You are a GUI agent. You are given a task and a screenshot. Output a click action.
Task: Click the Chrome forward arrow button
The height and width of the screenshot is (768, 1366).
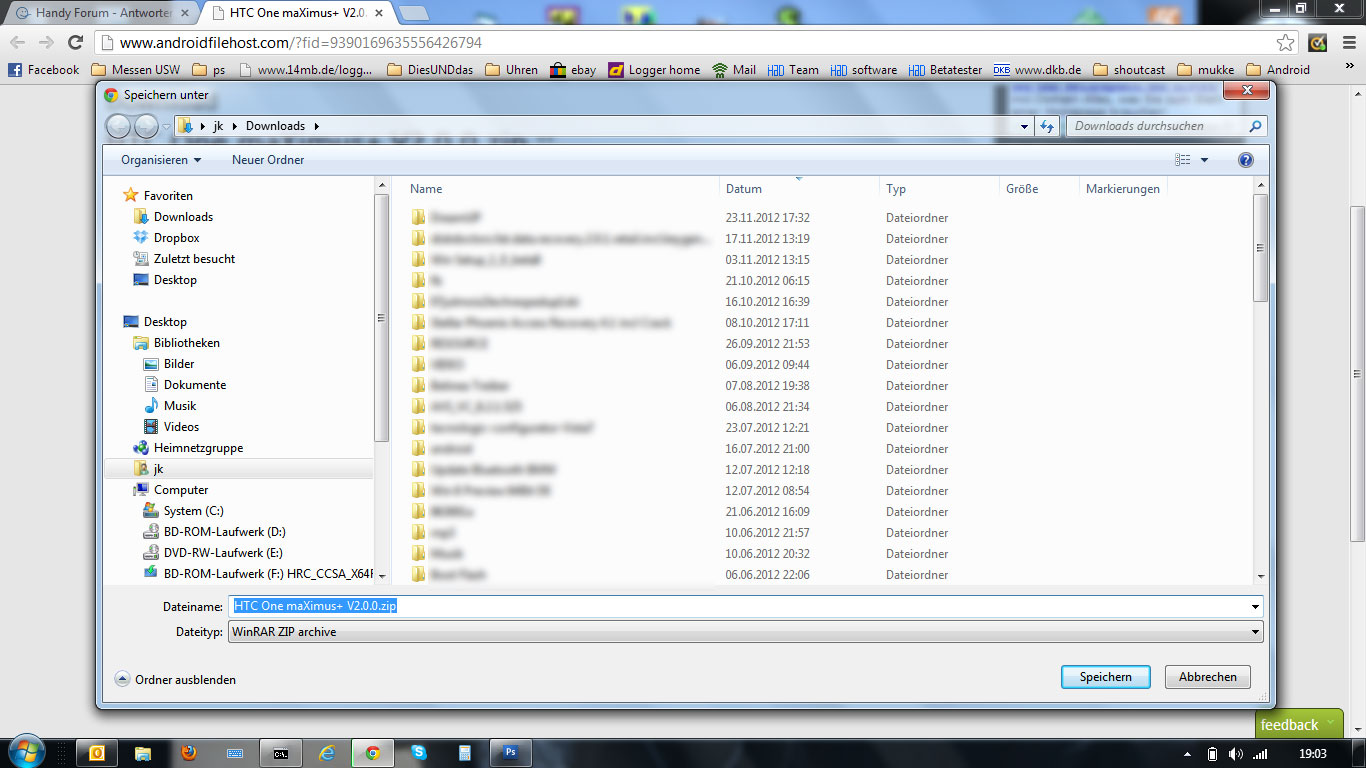[46, 42]
